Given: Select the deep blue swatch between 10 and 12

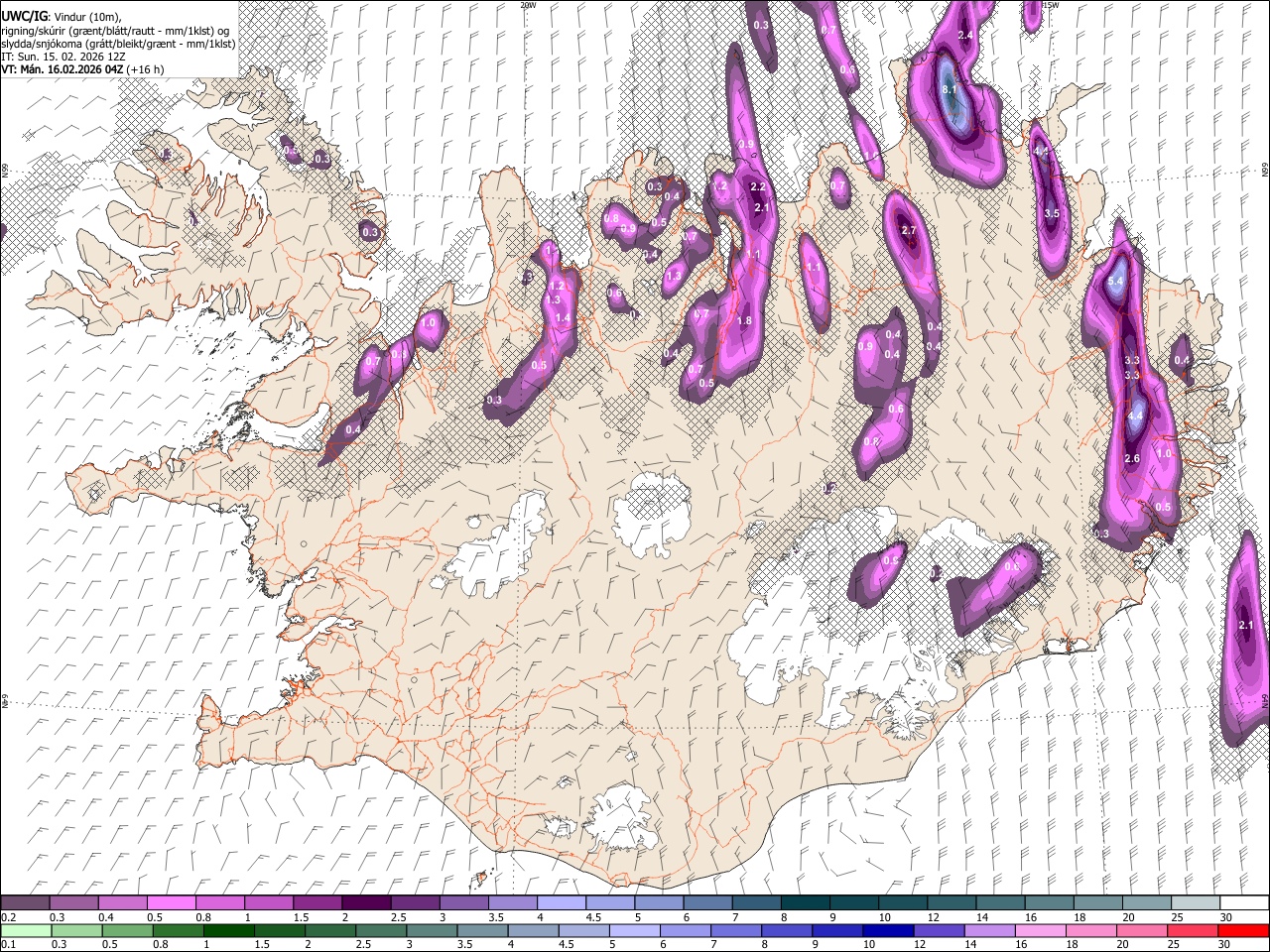Looking at the screenshot, I should point(887,931).
